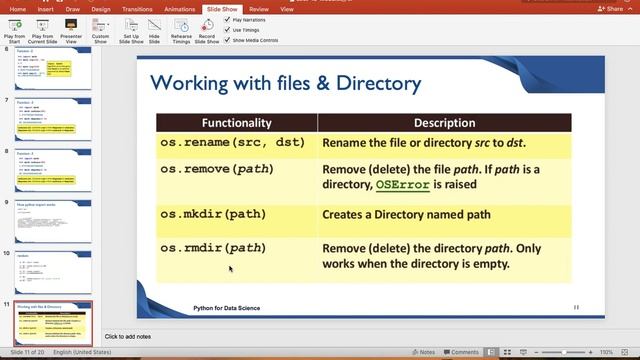Click Creates a Directory named path cell
Viewport: 640px width, 360px height.
[x=444, y=221]
